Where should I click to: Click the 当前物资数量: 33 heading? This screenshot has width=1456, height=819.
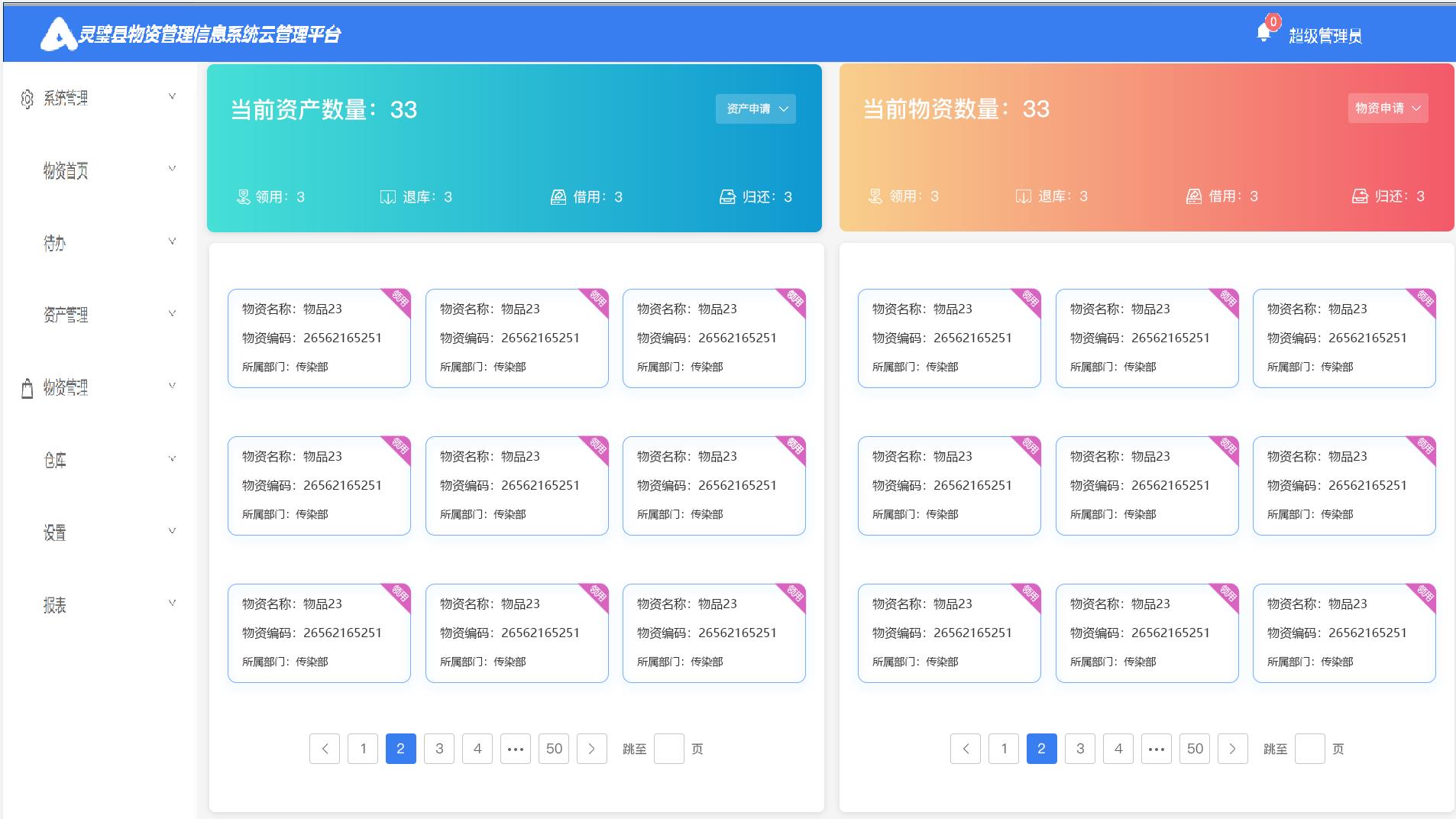click(956, 109)
